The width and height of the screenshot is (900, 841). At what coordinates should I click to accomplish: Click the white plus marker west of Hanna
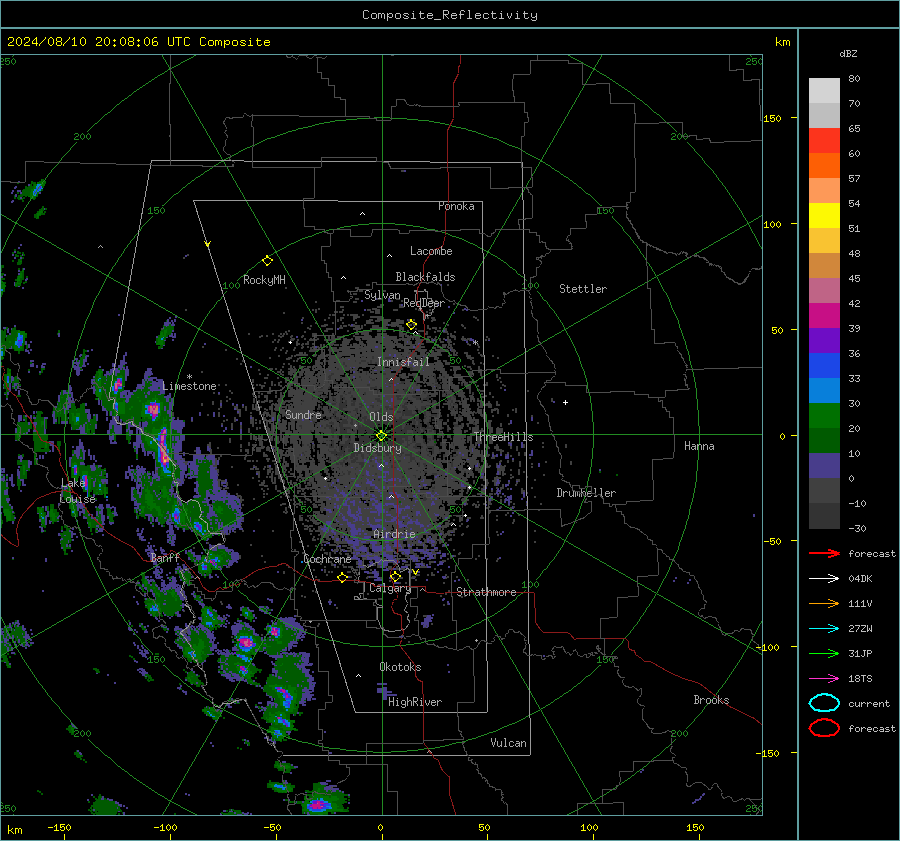(565, 402)
